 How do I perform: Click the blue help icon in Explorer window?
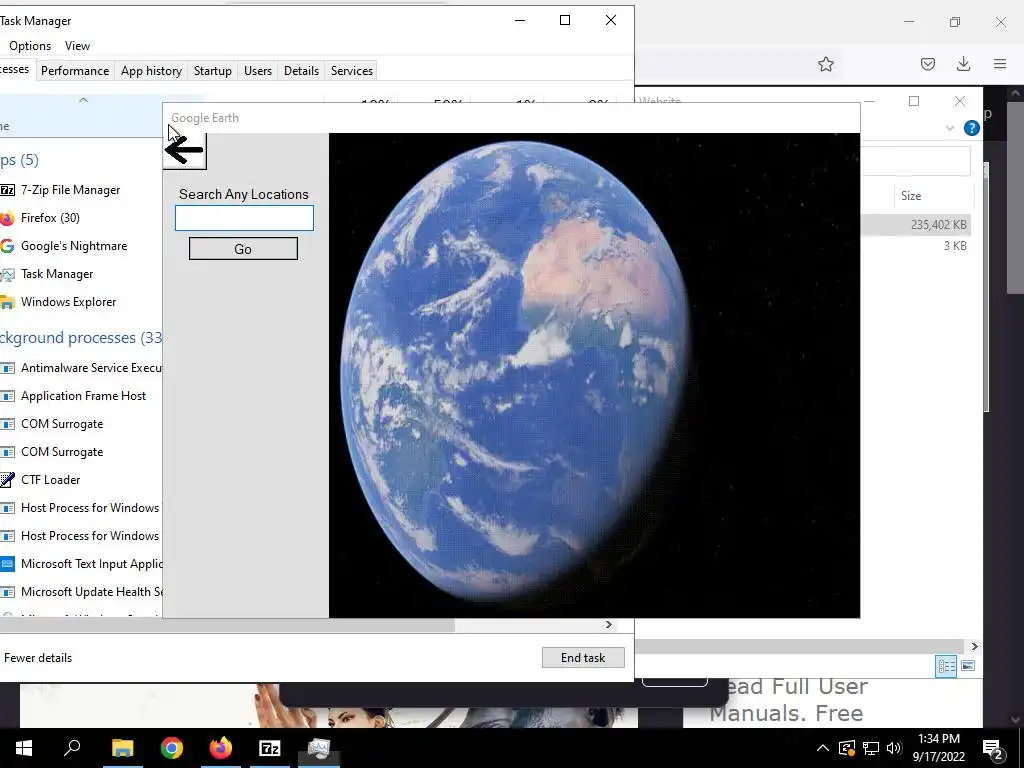[x=972, y=128]
